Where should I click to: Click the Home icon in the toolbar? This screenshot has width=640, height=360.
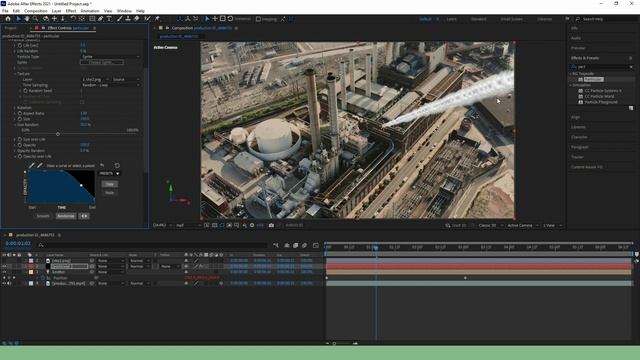point(8,19)
